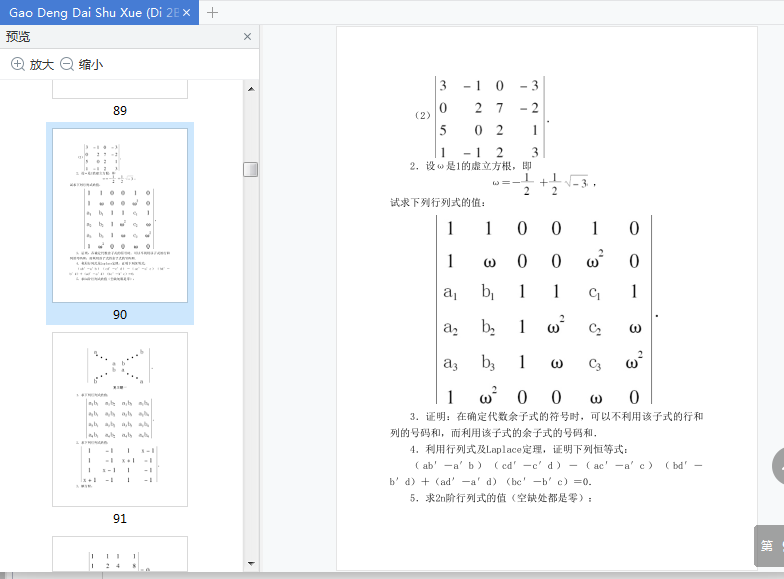
Task: Click the (2) determinant label
Action: coord(422,116)
